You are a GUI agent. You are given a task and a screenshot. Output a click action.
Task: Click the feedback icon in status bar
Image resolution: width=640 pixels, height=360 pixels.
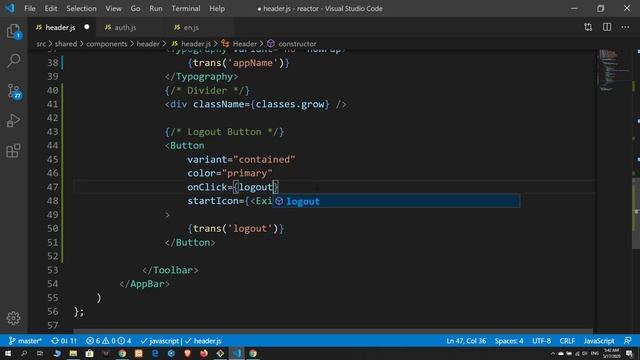coord(628,341)
